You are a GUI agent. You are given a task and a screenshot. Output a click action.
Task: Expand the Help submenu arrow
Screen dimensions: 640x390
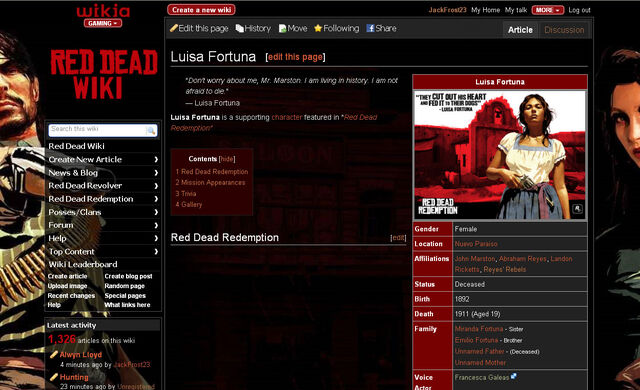point(156,238)
